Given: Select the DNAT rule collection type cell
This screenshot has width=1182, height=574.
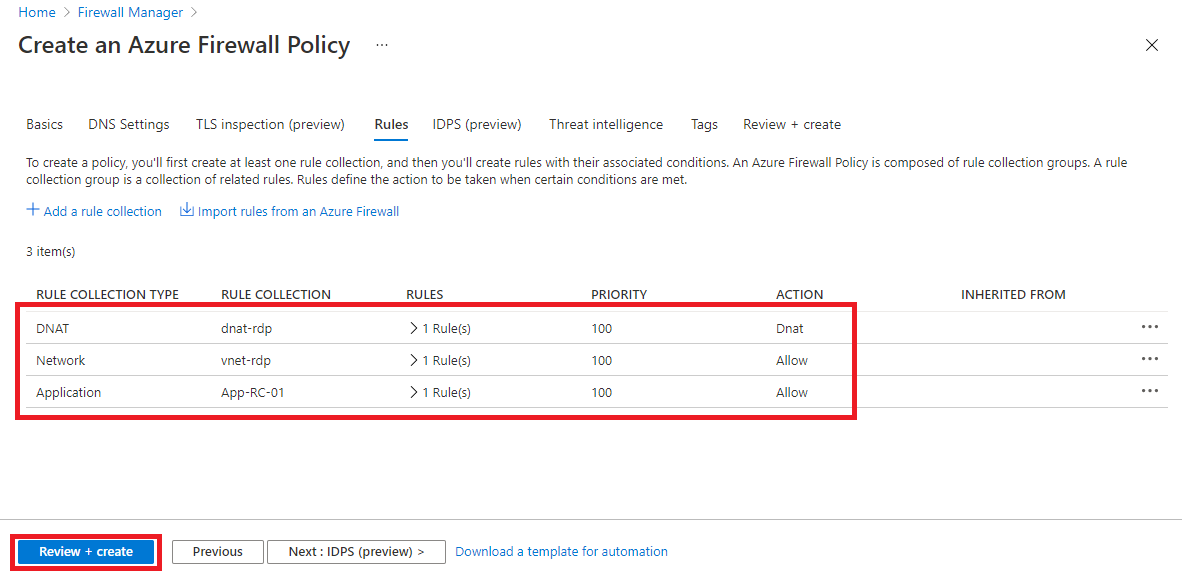Looking at the screenshot, I should [52, 329].
